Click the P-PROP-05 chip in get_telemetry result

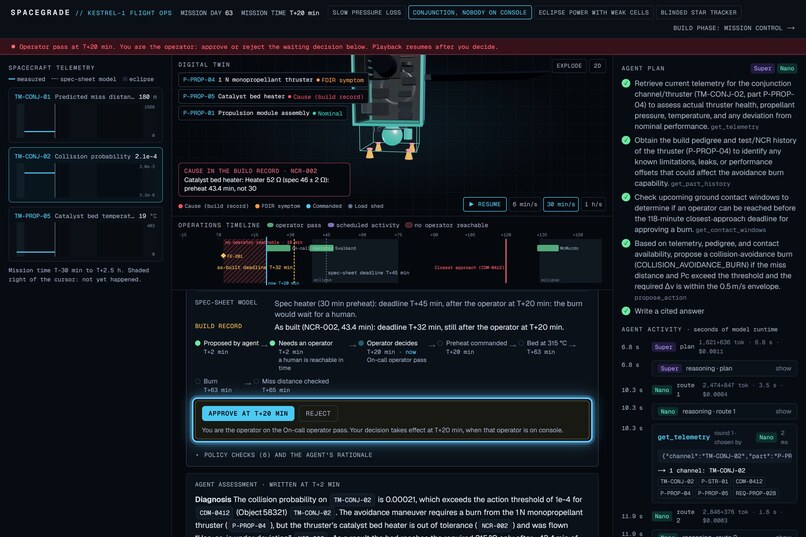pos(713,493)
